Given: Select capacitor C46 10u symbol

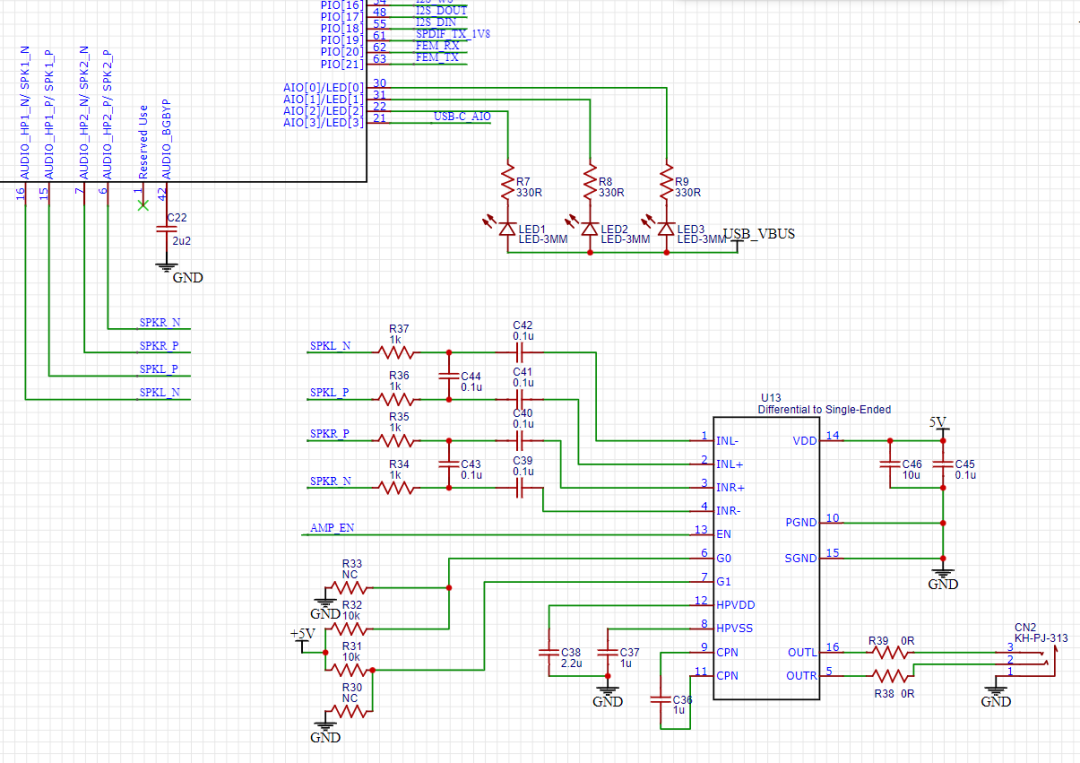Looking at the screenshot, I should (890, 465).
